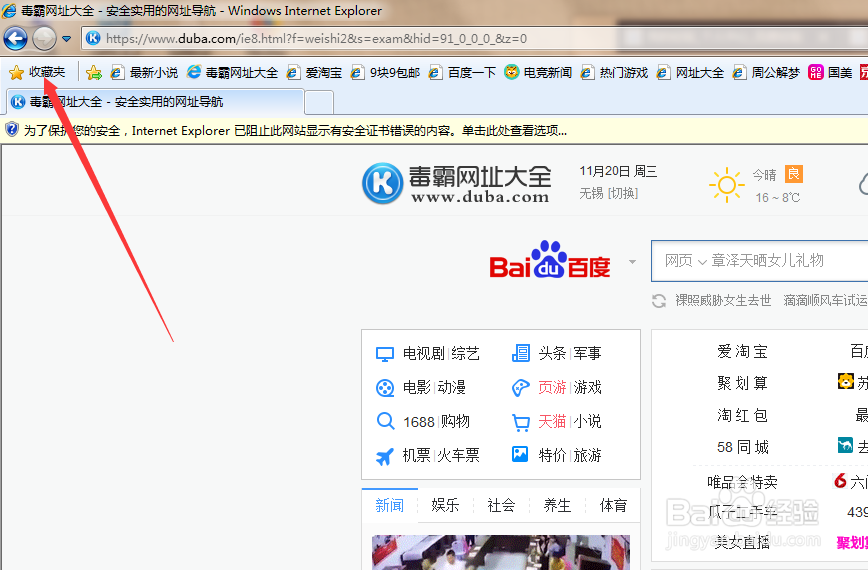Open the recent pages dropdown arrow
The image size is (868, 570).
tap(66, 39)
